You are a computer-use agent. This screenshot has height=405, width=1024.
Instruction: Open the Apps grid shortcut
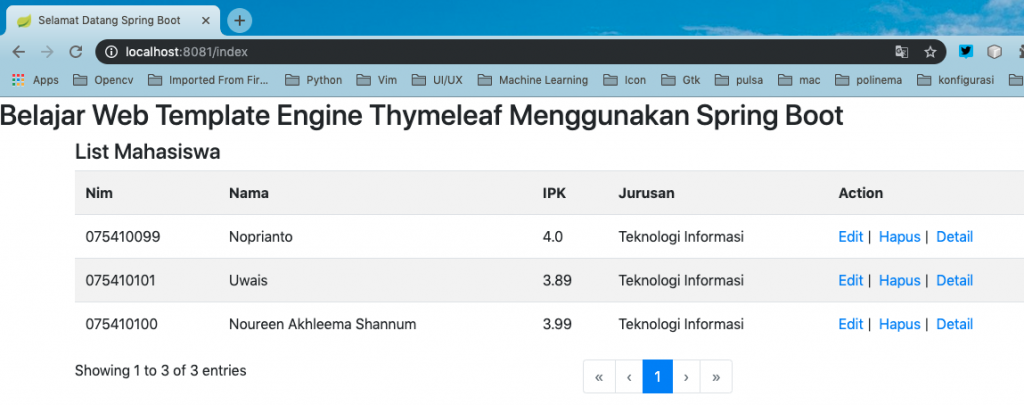click(35, 80)
